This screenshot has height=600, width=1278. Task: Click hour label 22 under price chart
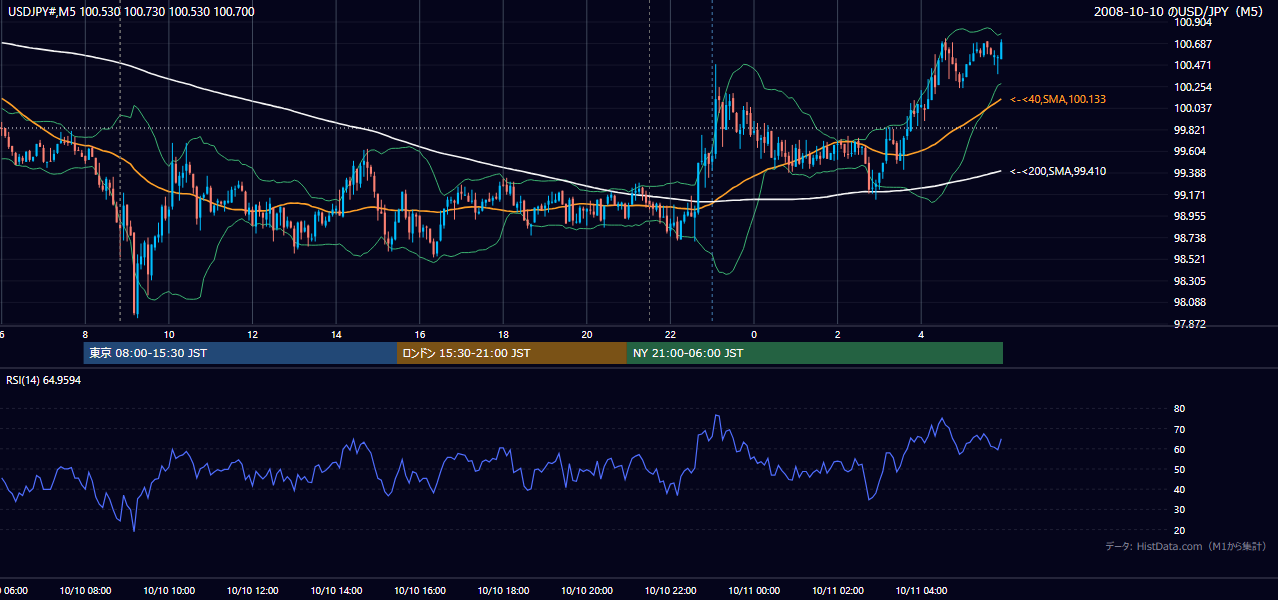click(670, 334)
